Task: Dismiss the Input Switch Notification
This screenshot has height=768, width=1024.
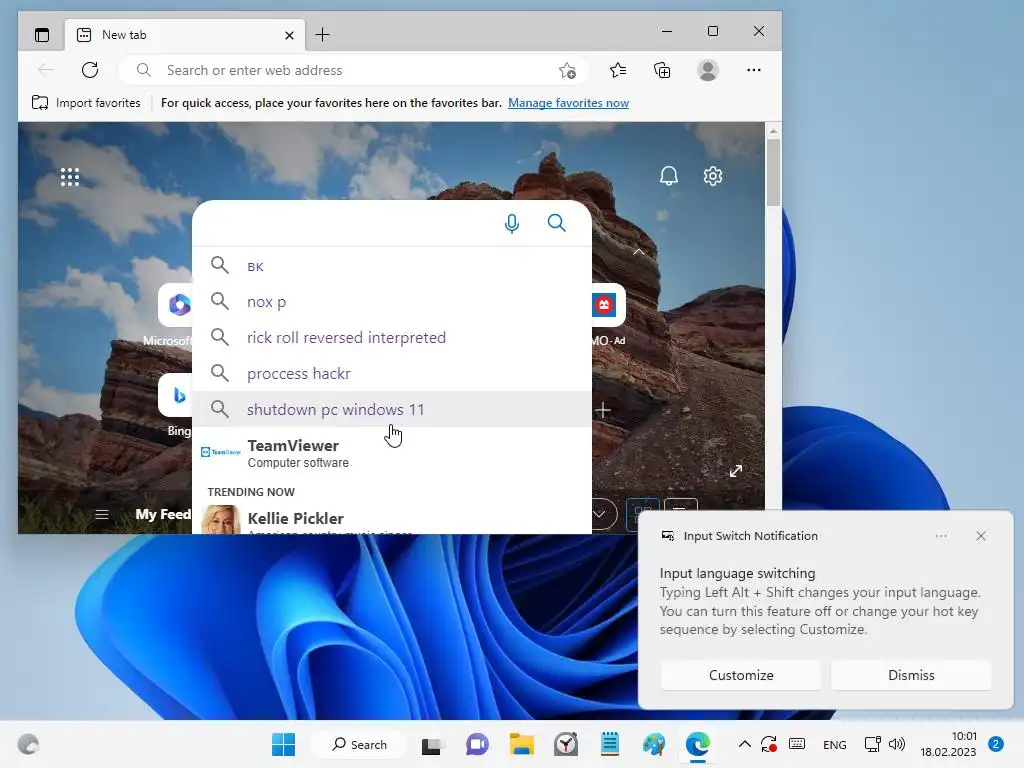Action: point(911,675)
